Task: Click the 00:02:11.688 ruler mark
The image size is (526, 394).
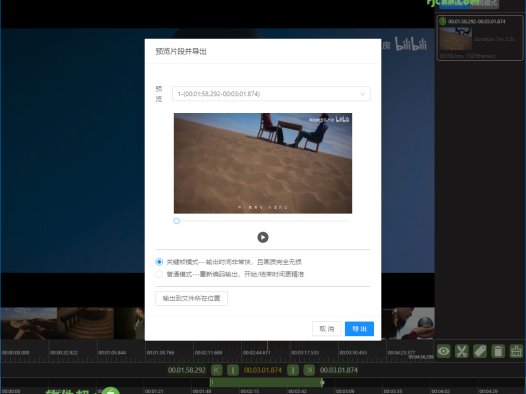Action: pos(208,353)
